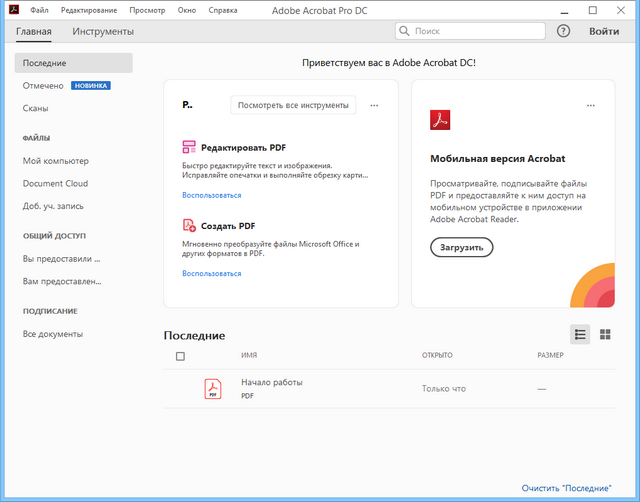This screenshot has height=502, width=640.
Task: Open the mobile card three-dot options menu
Action: [590, 105]
